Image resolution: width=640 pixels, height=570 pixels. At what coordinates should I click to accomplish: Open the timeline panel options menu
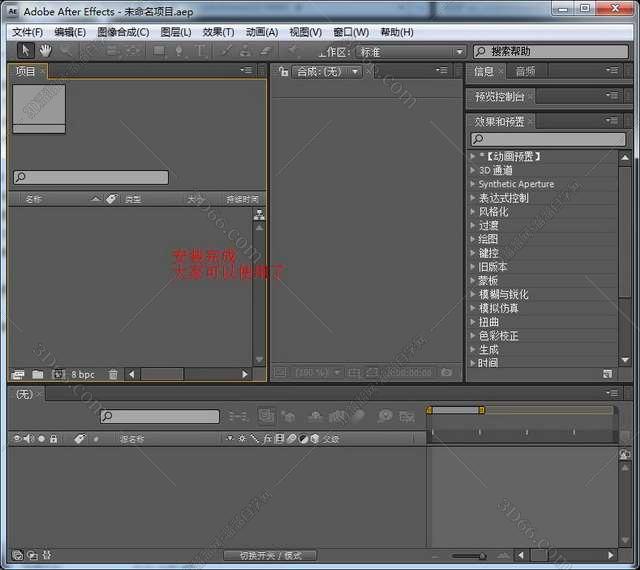(x=612, y=393)
